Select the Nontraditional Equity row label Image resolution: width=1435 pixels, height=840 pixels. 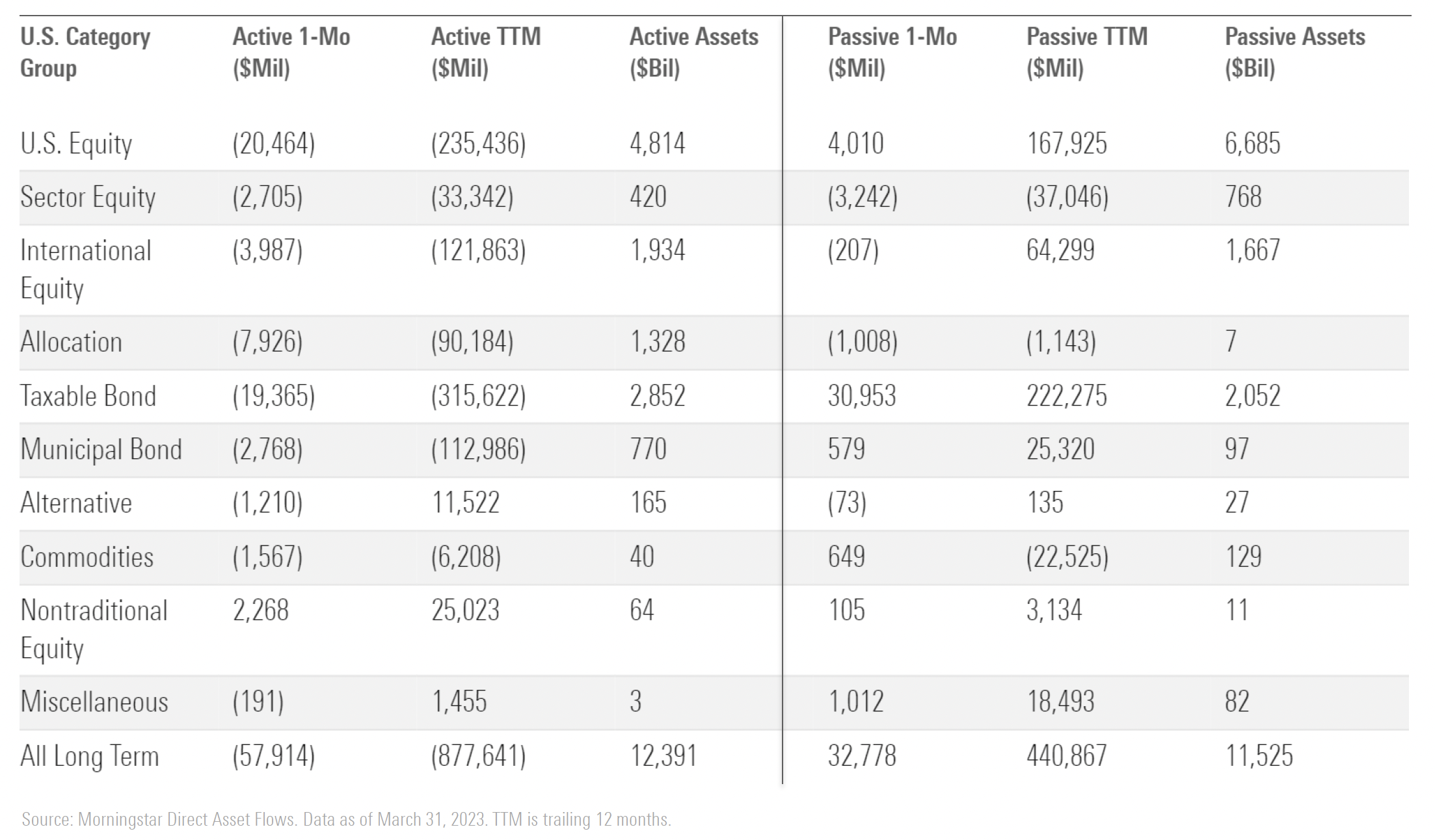point(94,629)
